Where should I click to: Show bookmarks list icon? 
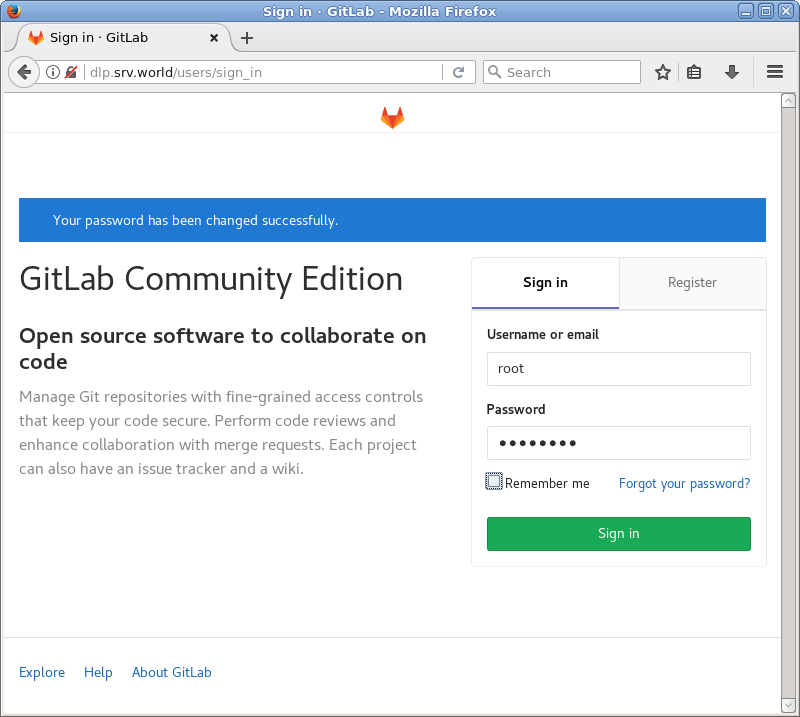pos(694,72)
